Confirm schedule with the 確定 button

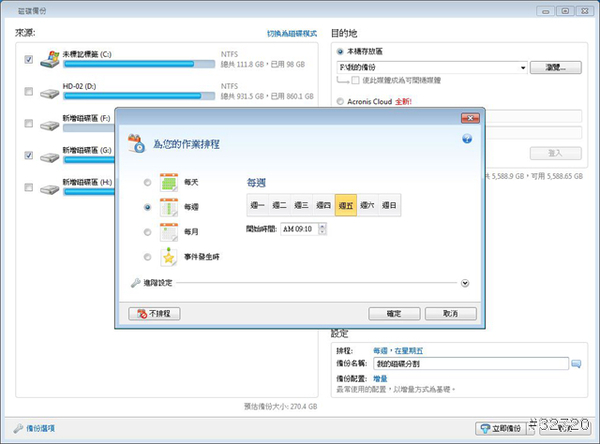(394, 313)
